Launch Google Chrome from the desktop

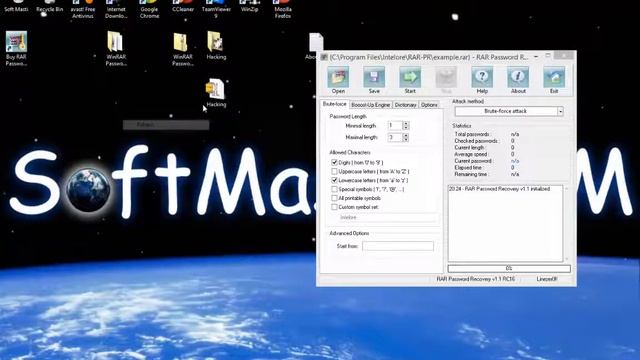tap(149, 10)
